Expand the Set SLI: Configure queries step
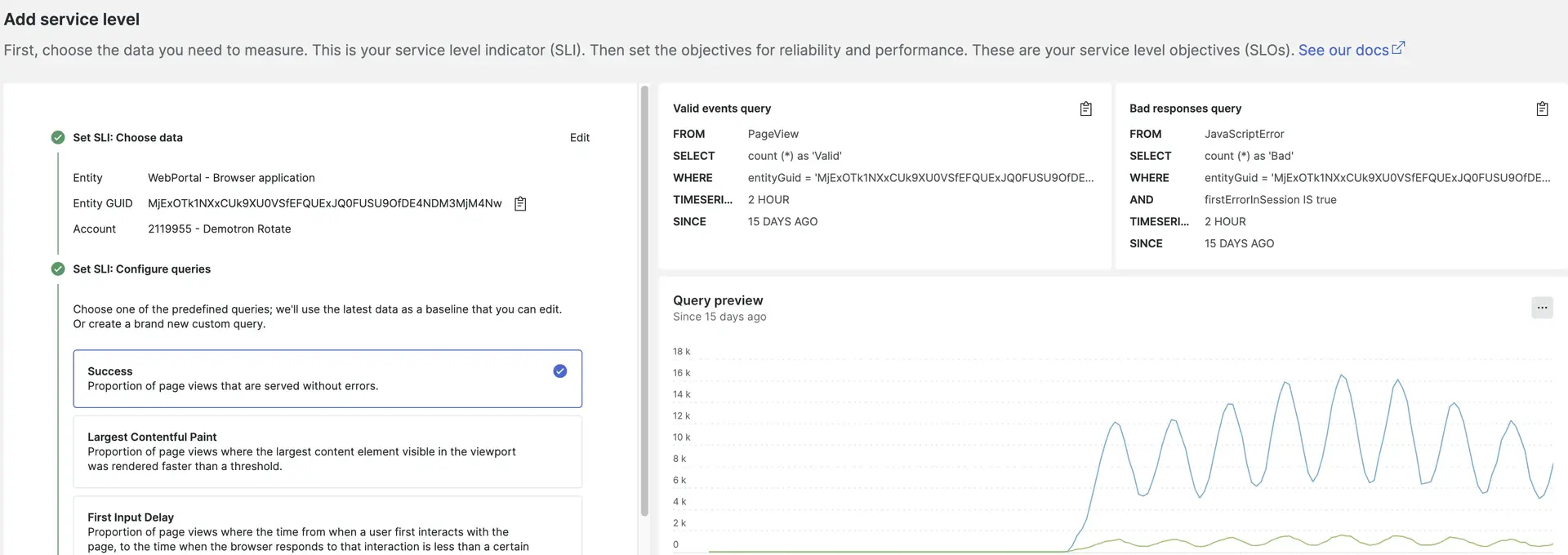This screenshot has height=555, width=1568. [141, 269]
